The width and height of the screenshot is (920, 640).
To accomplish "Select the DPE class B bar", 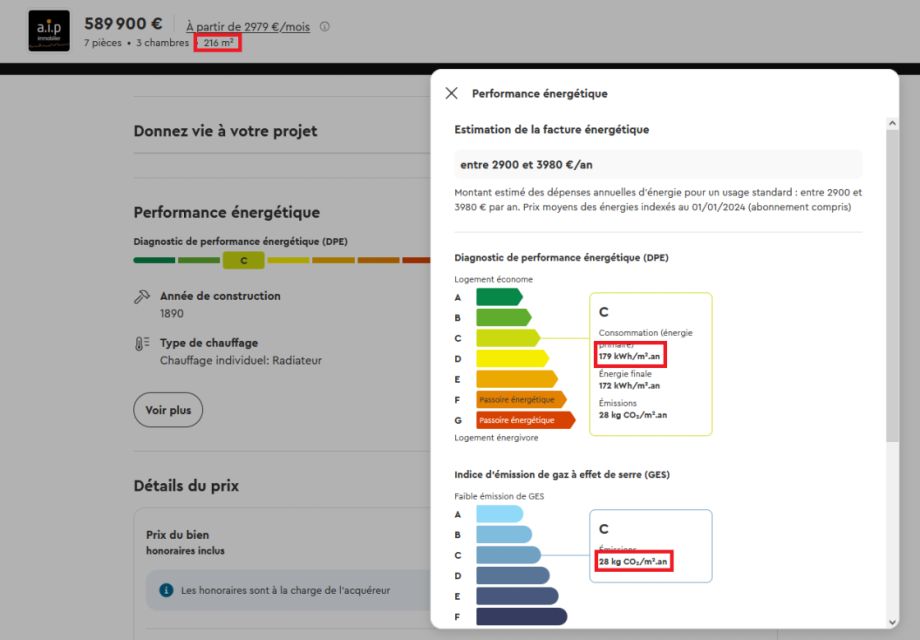I will 503,318.
